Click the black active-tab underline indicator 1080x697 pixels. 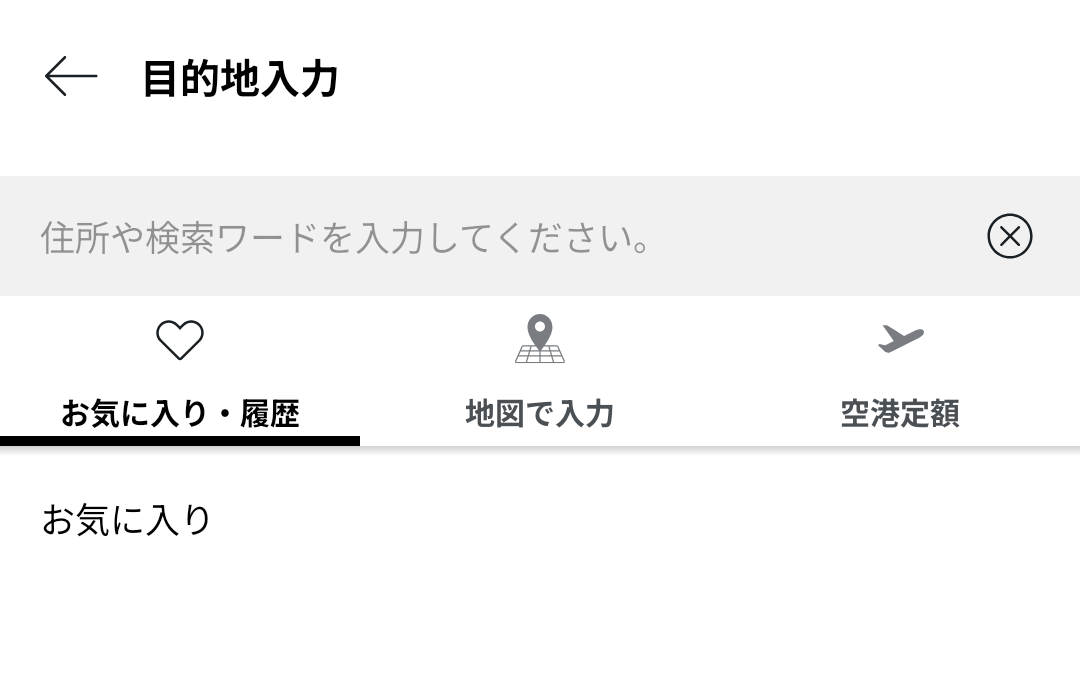(180, 440)
